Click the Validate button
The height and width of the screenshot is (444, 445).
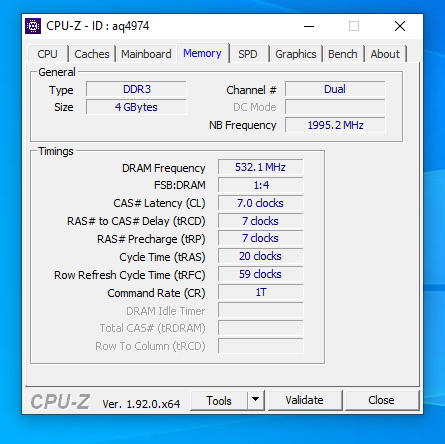[305, 400]
